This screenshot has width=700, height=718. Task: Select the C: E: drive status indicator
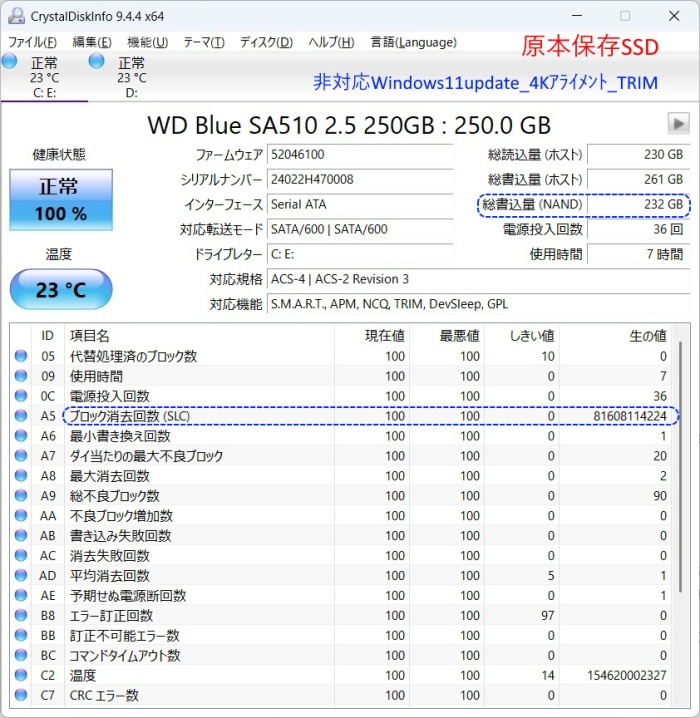point(44,76)
